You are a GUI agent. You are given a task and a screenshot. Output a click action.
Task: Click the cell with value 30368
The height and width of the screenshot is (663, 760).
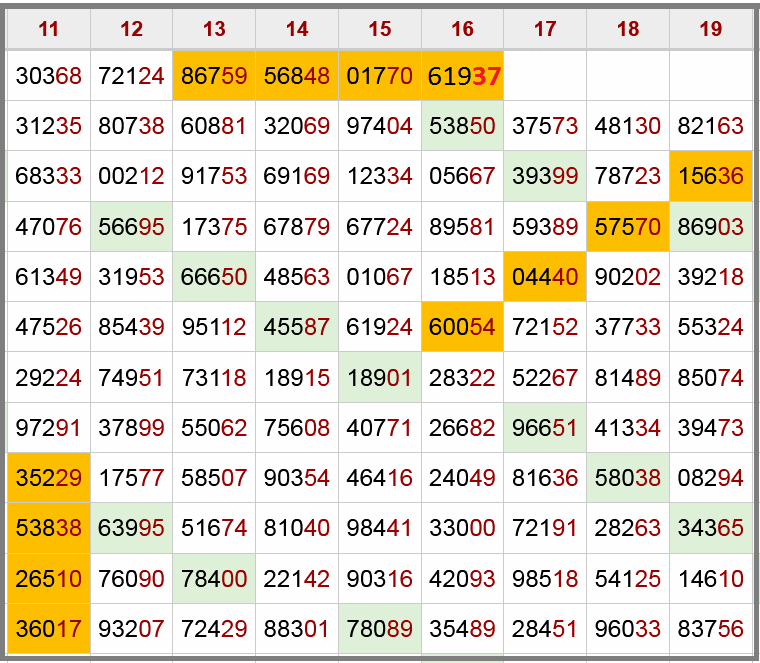point(48,76)
